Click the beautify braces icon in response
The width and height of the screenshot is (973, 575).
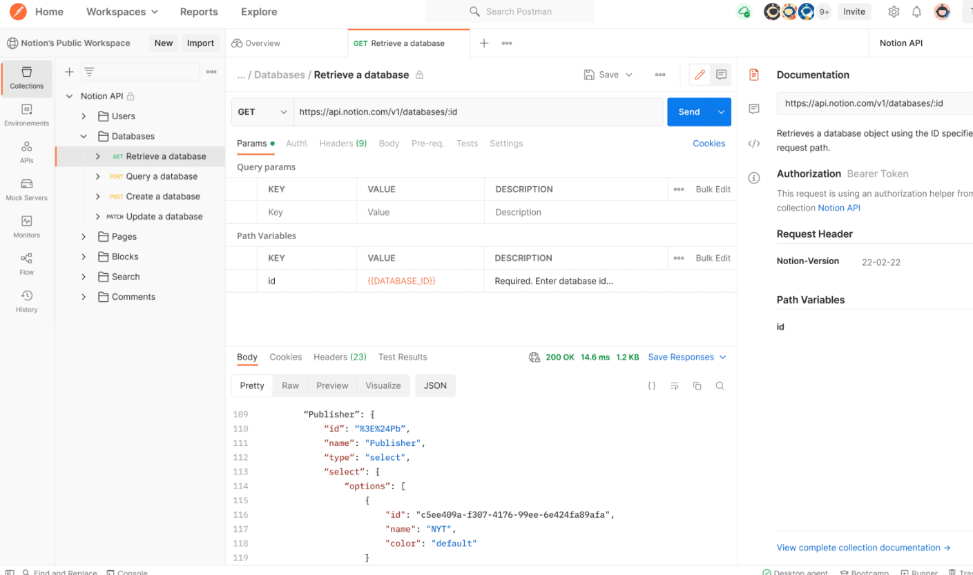coord(652,386)
